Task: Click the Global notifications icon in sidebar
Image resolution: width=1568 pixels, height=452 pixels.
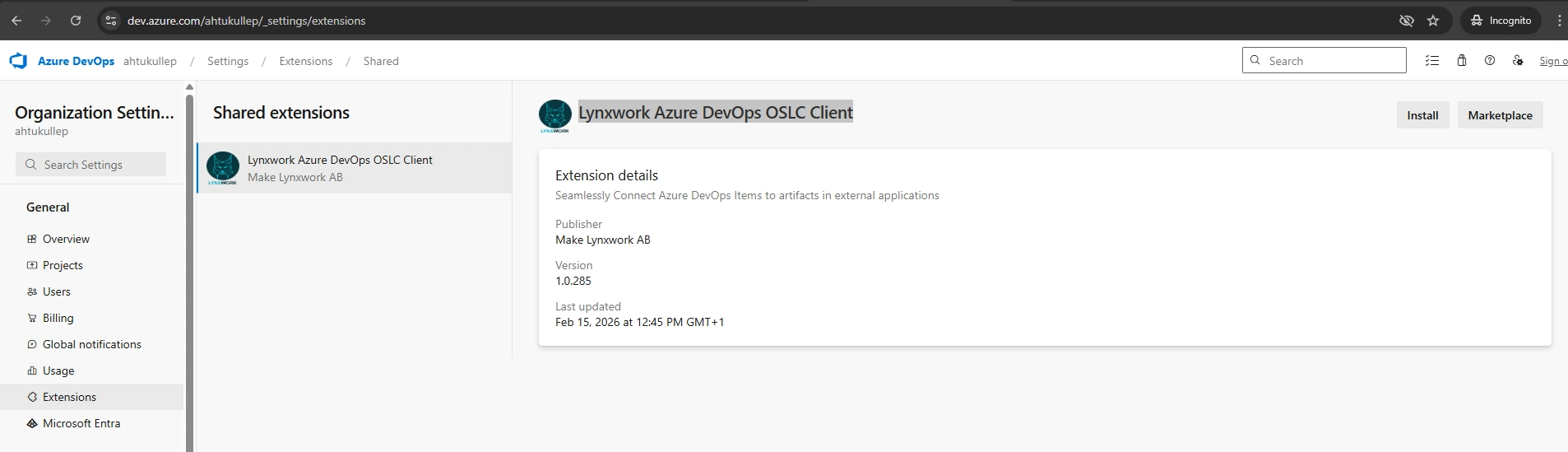Action: click(x=32, y=344)
